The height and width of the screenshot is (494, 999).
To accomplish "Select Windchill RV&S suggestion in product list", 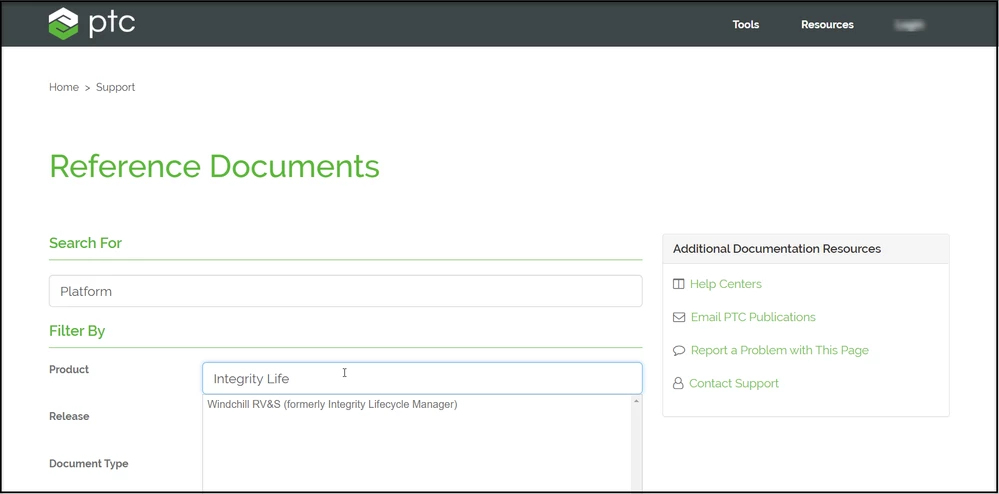I will tap(333, 404).
